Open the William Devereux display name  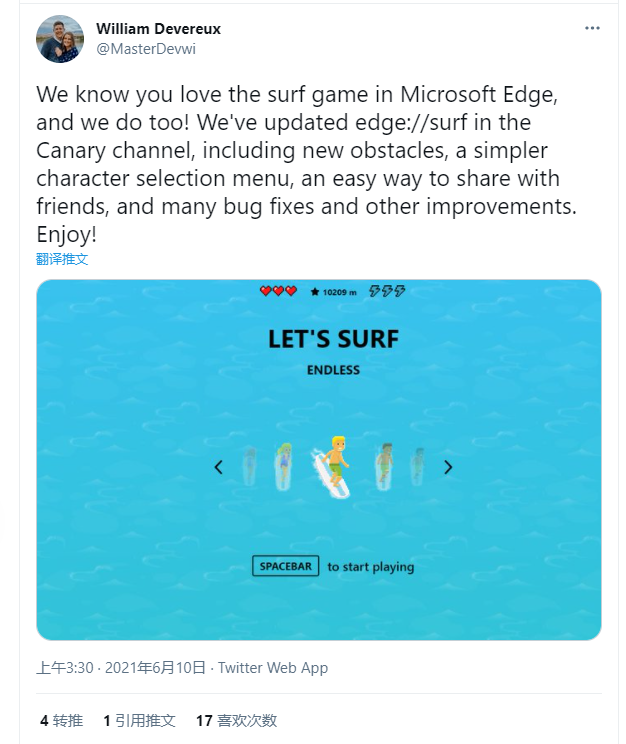tap(159, 29)
